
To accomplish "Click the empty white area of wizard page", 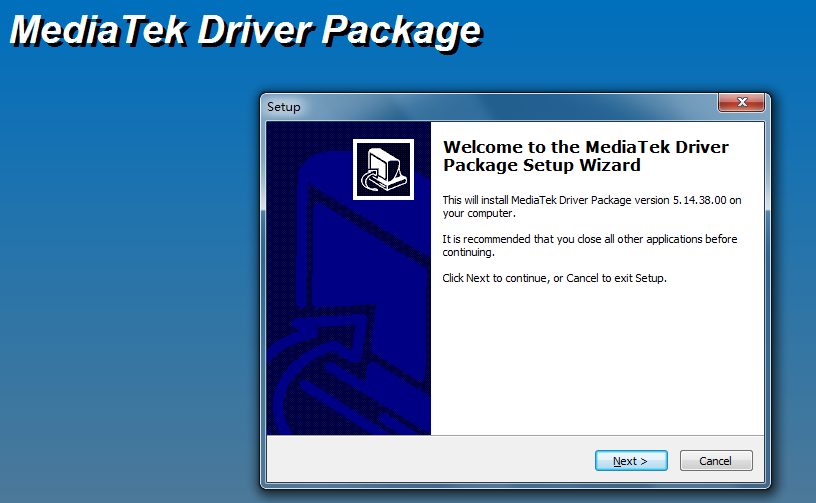I will click(x=597, y=364).
